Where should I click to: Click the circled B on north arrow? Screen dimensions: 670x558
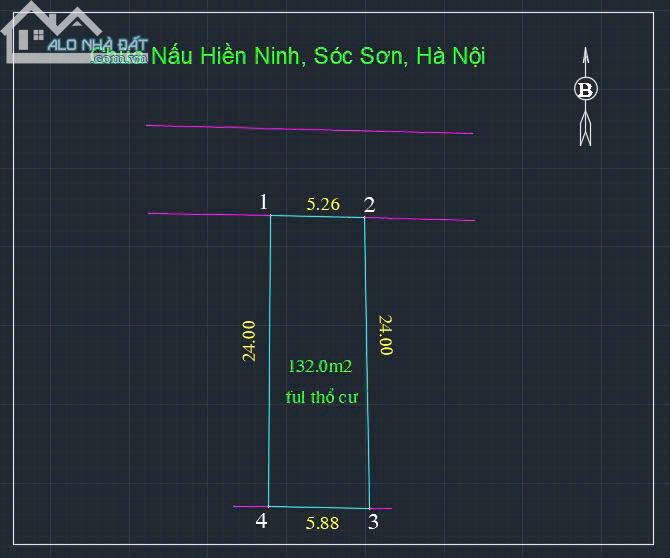tap(586, 90)
